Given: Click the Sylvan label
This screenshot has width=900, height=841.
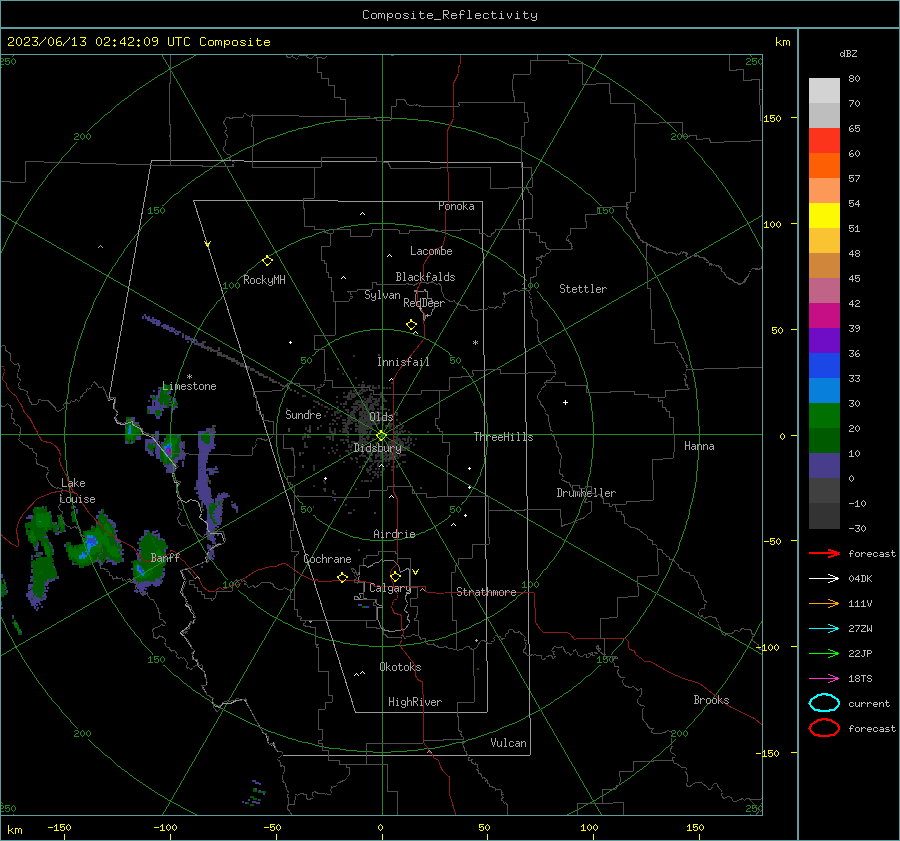Looking at the screenshot, I should pos(382,295).
